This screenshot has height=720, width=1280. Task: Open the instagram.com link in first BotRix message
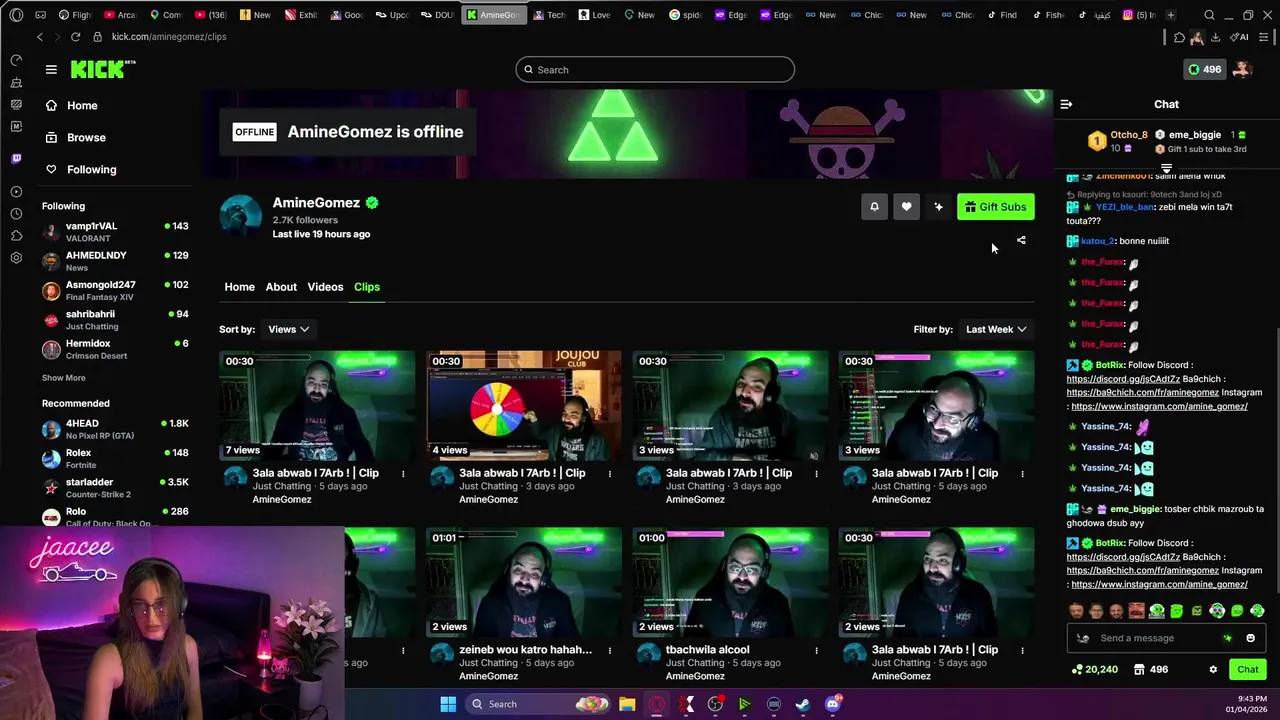(1159, 406)
